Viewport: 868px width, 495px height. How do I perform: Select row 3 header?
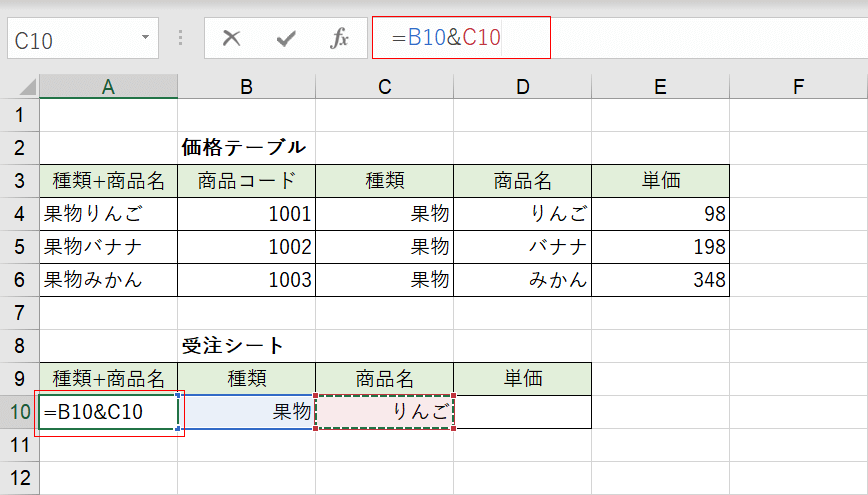tap(19, 181)
